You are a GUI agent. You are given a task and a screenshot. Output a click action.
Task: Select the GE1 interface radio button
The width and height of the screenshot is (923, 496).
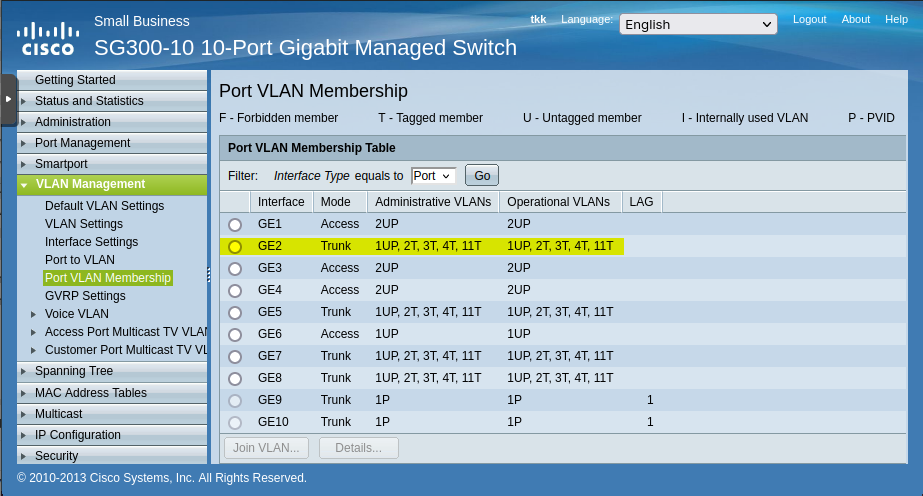click(235, 225)
